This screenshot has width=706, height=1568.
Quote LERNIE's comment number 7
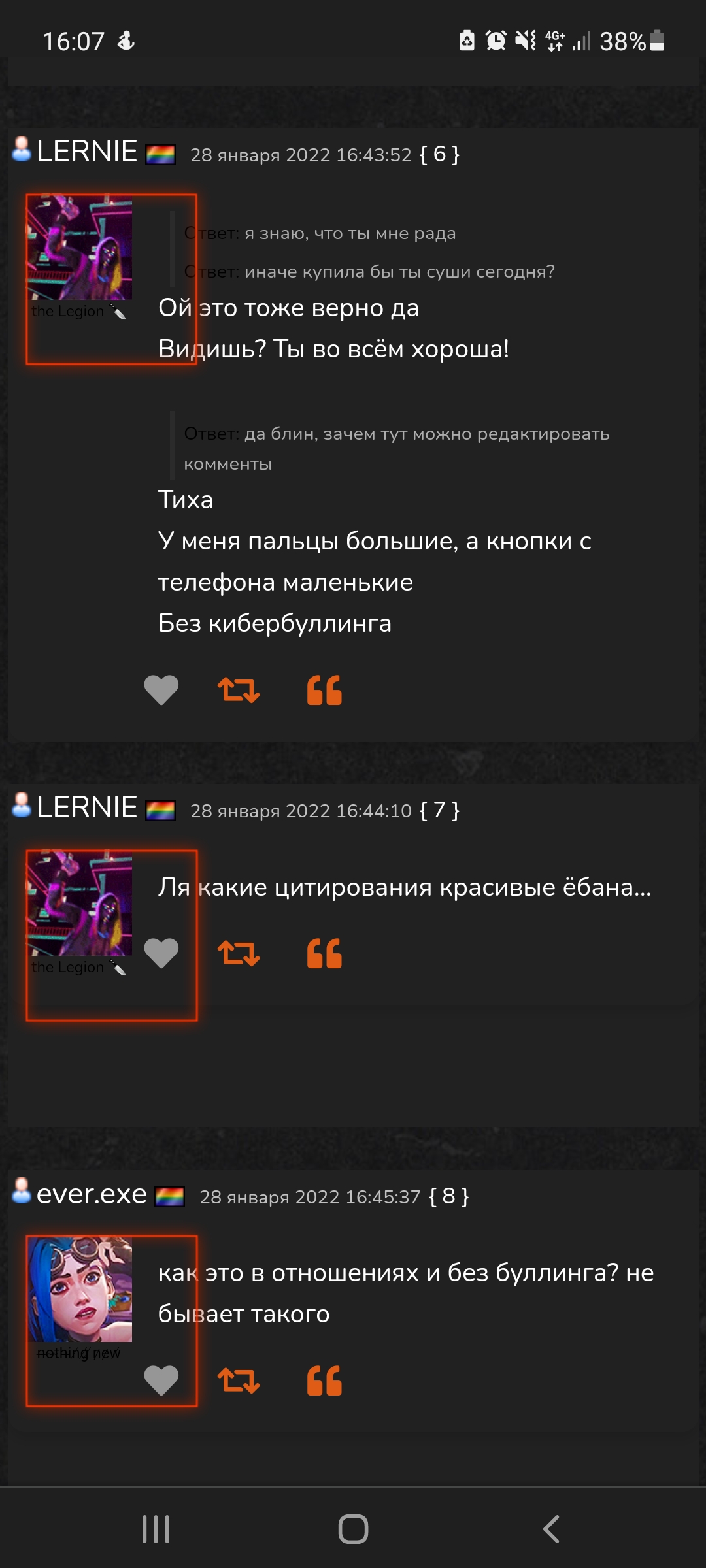[x=324, y=953]
